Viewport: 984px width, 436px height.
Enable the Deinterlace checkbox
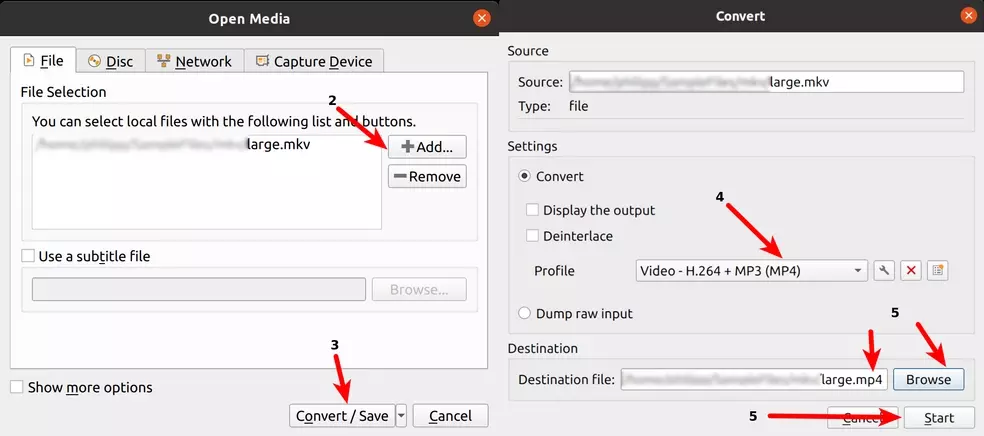pos(532,236)
